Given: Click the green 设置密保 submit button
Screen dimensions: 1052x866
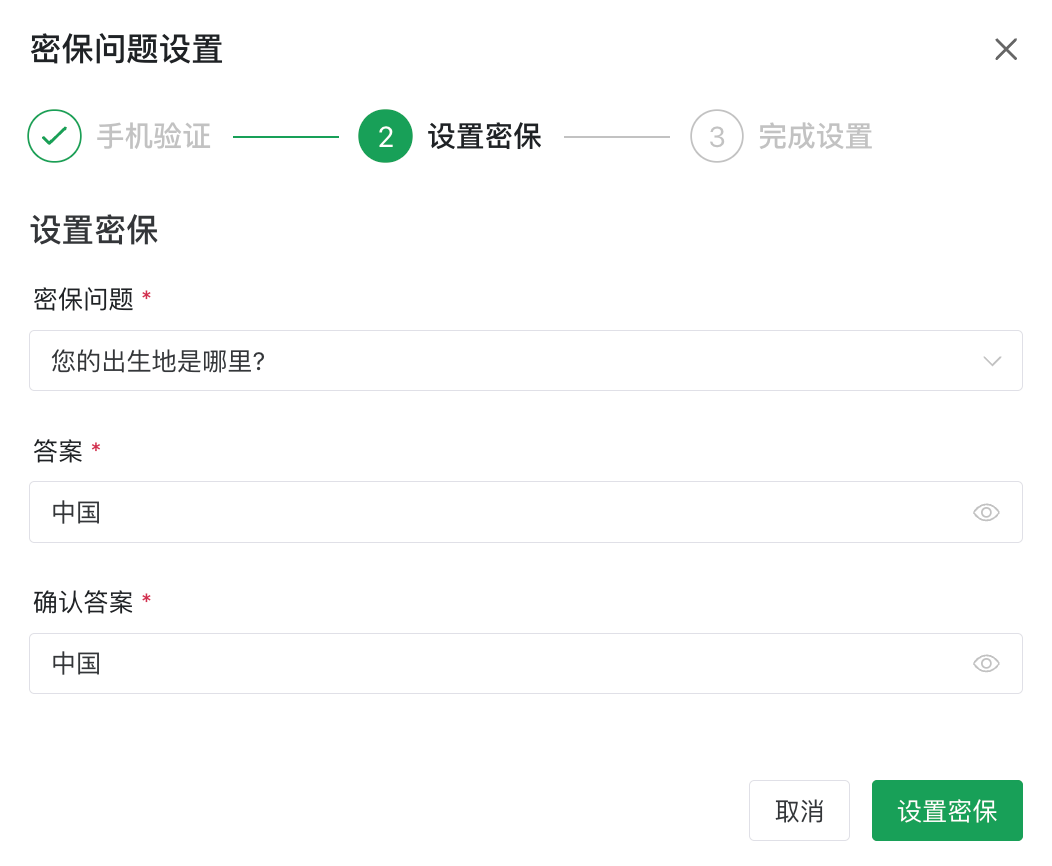Looking at the screenshot, I should tap(947, 810).
